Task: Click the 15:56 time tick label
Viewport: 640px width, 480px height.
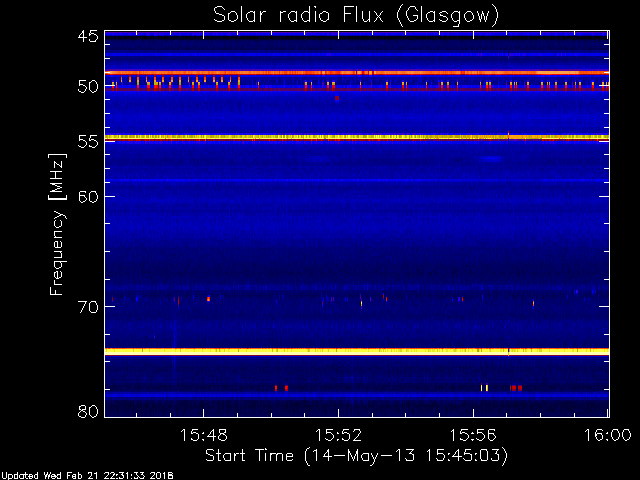Action: pos(473,436)
